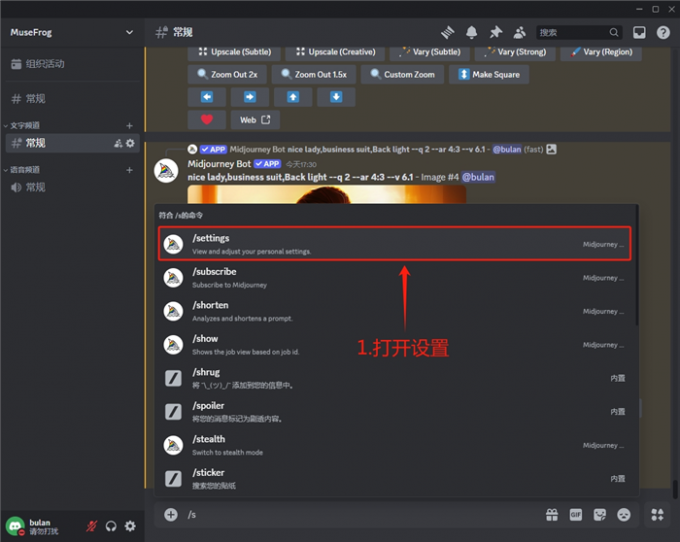Click Vary (Strong) button
Image resolution: width=680 pixels, height=542 pixels.
pyautogui.click(x=515, y=52)
